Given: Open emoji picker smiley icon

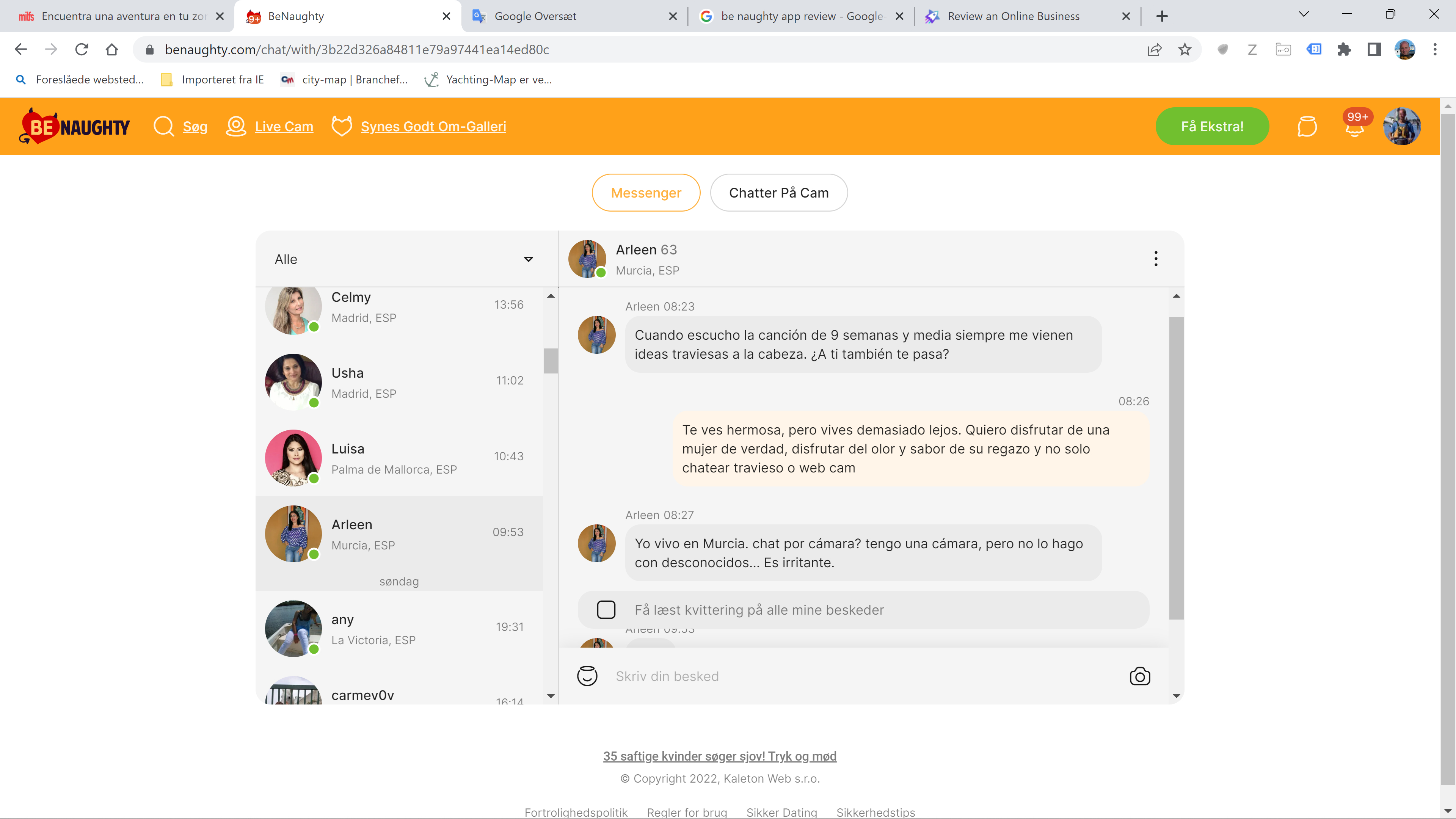Looking at the screenshot, I should point(587,676).
